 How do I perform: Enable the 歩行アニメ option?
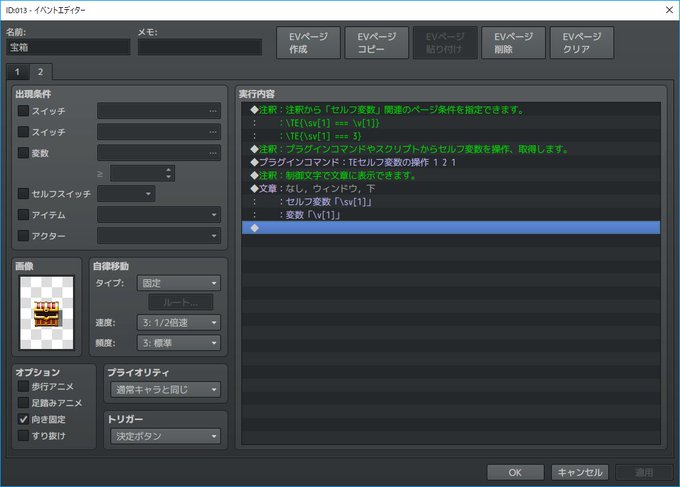coord(23,386)
